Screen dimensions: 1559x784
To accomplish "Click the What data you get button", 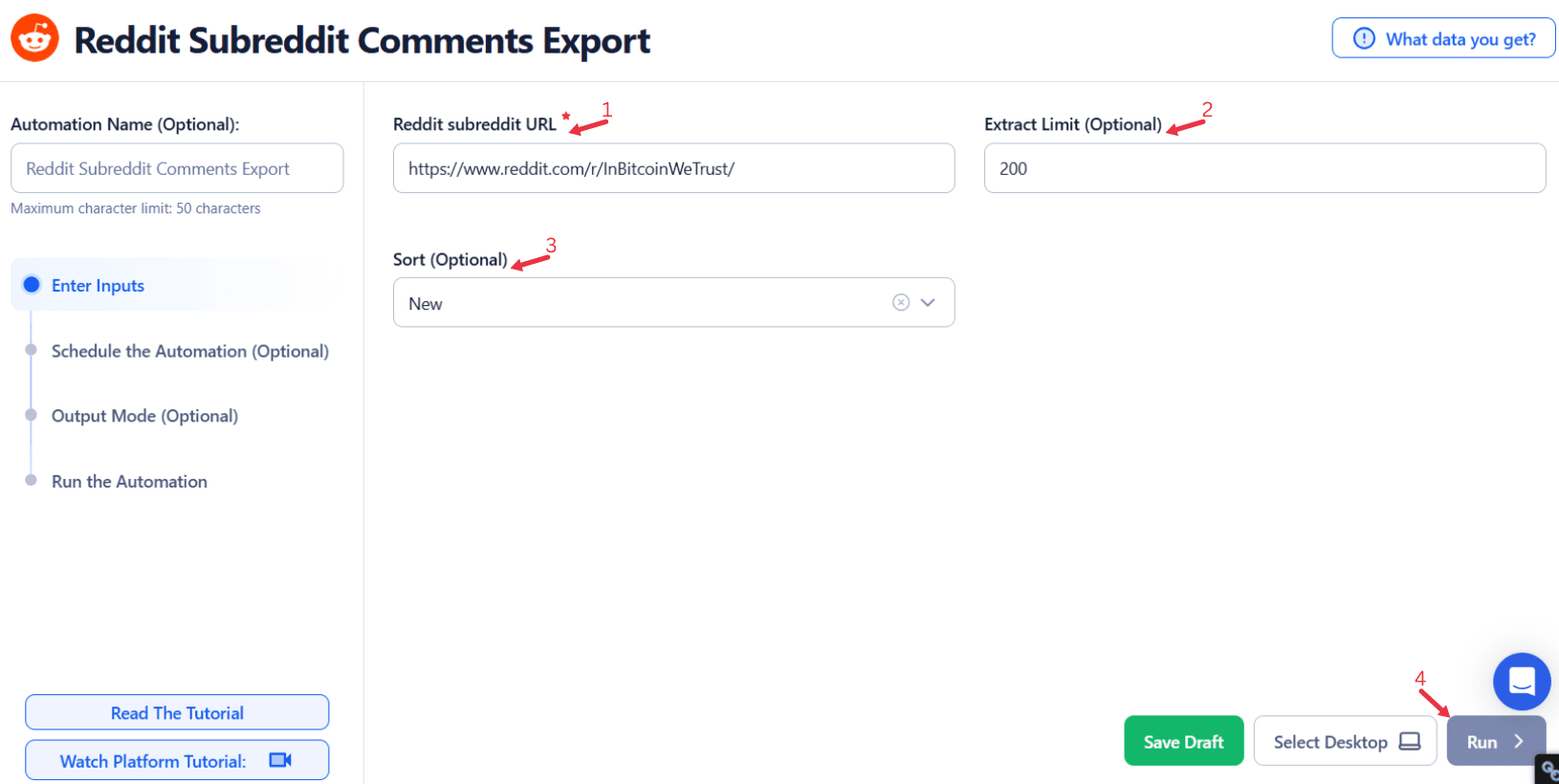I will (x=1443, y=38).
